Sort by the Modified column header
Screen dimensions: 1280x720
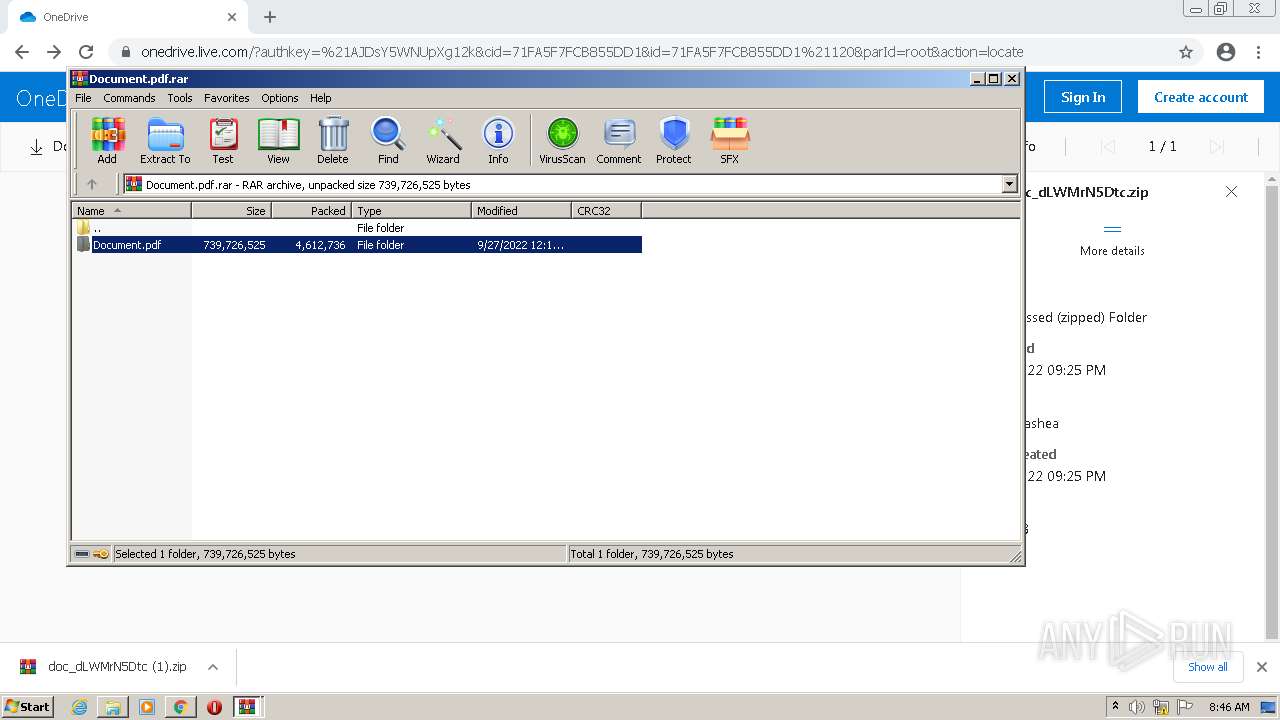tap(521, 210)
